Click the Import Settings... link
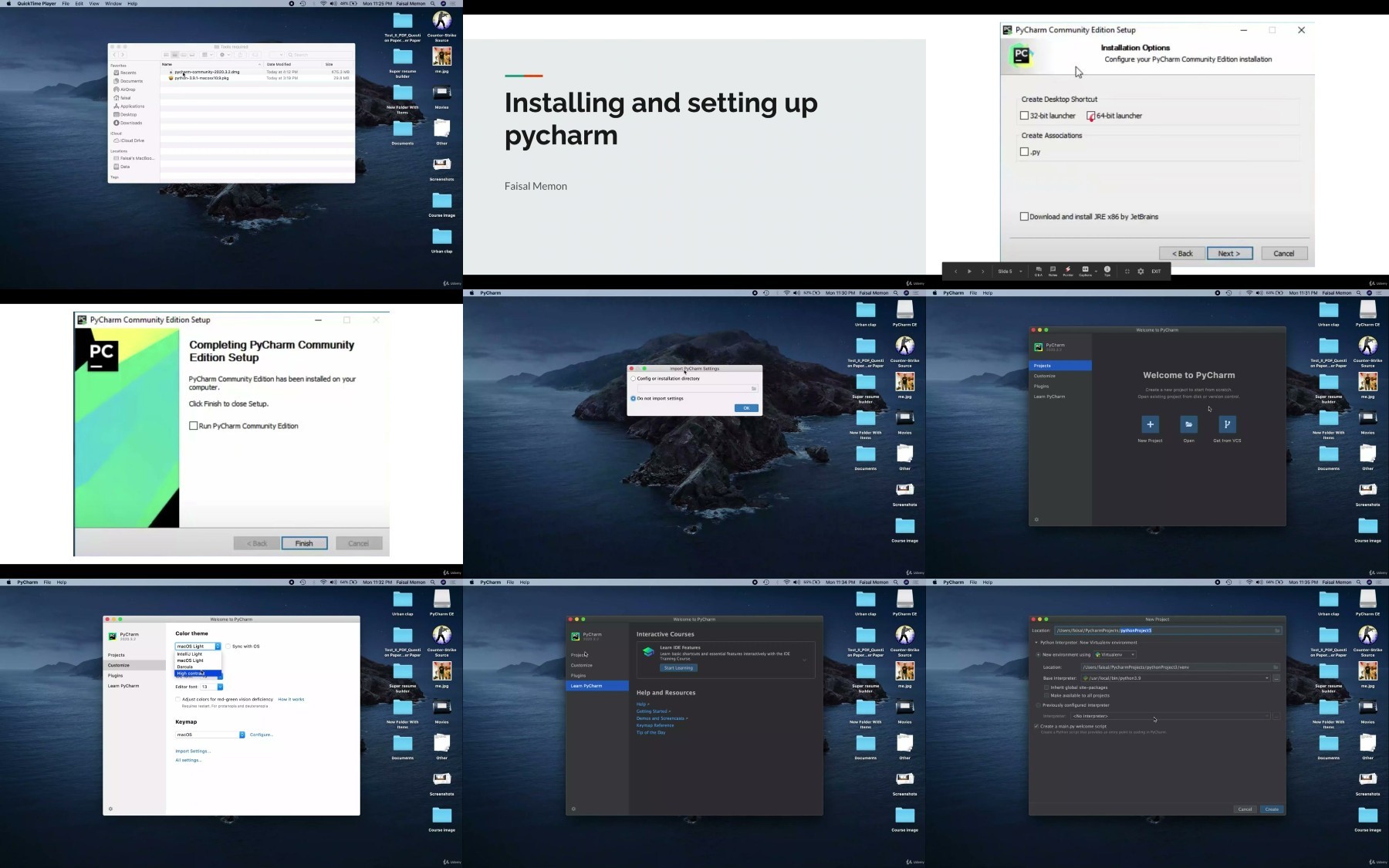This screenshot has width=1389, height=868. [193, 751]
